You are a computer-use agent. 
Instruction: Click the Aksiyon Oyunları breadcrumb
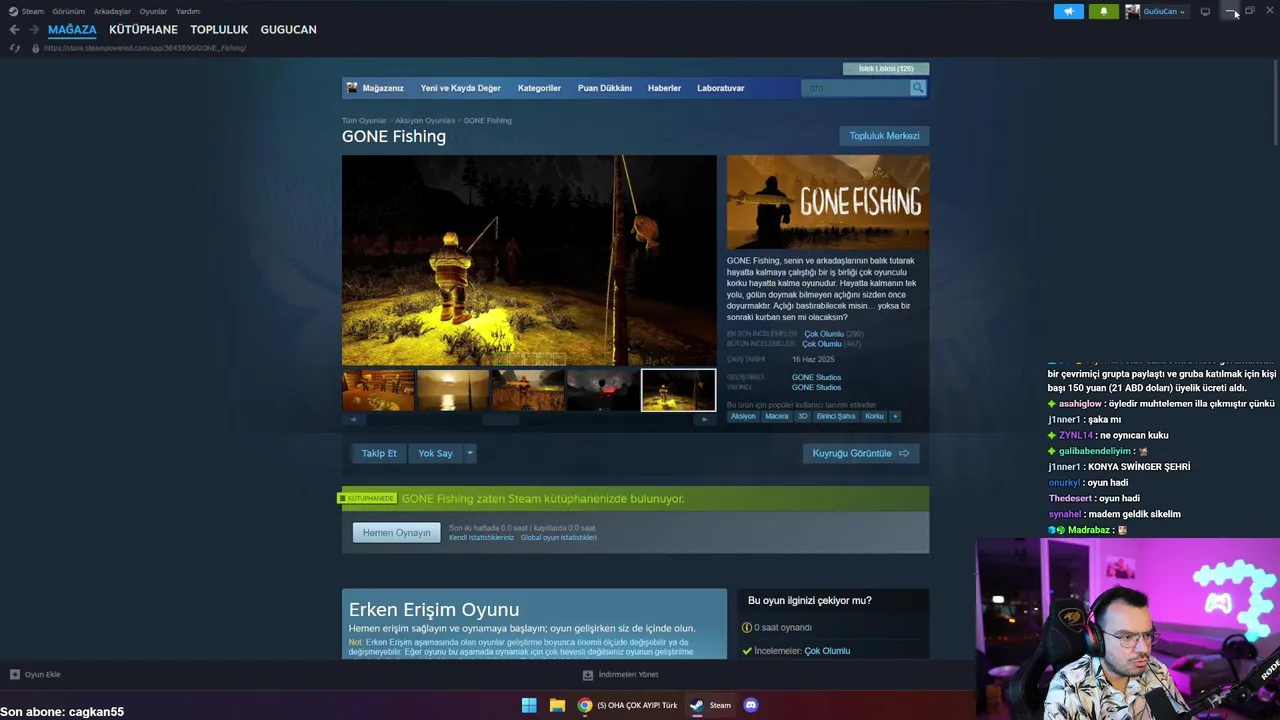[x=425, y=120]
